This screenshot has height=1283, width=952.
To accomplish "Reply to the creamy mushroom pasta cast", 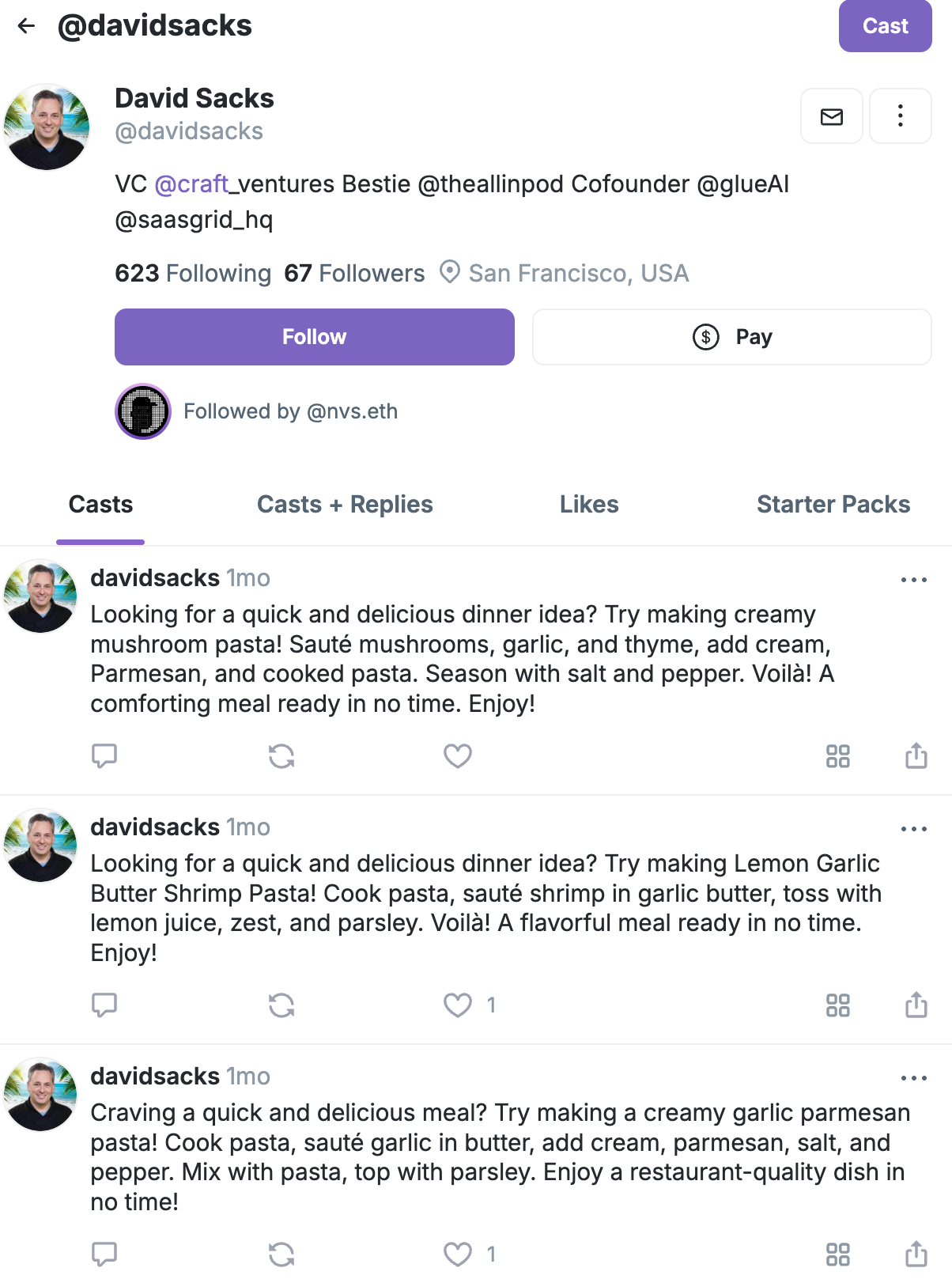I will tap(104, 756).
